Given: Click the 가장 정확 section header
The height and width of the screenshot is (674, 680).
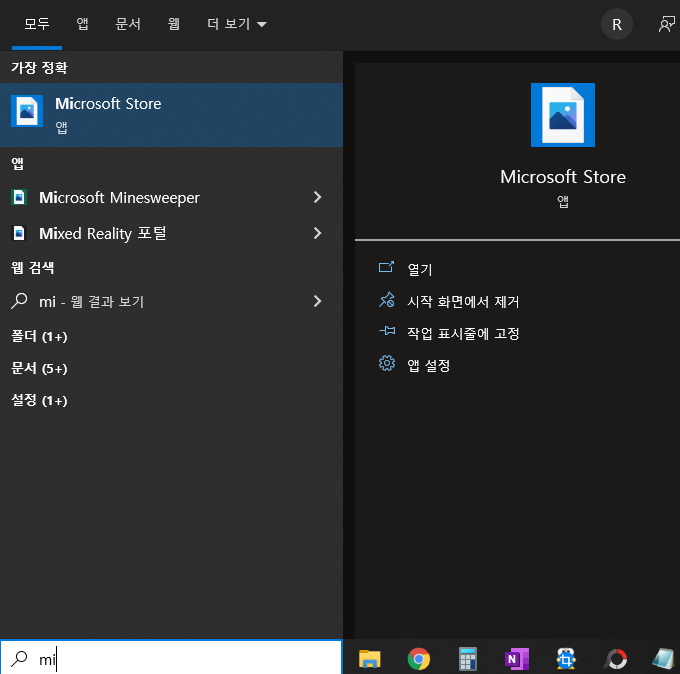Looking at the screenshot, I should point(39,68).
